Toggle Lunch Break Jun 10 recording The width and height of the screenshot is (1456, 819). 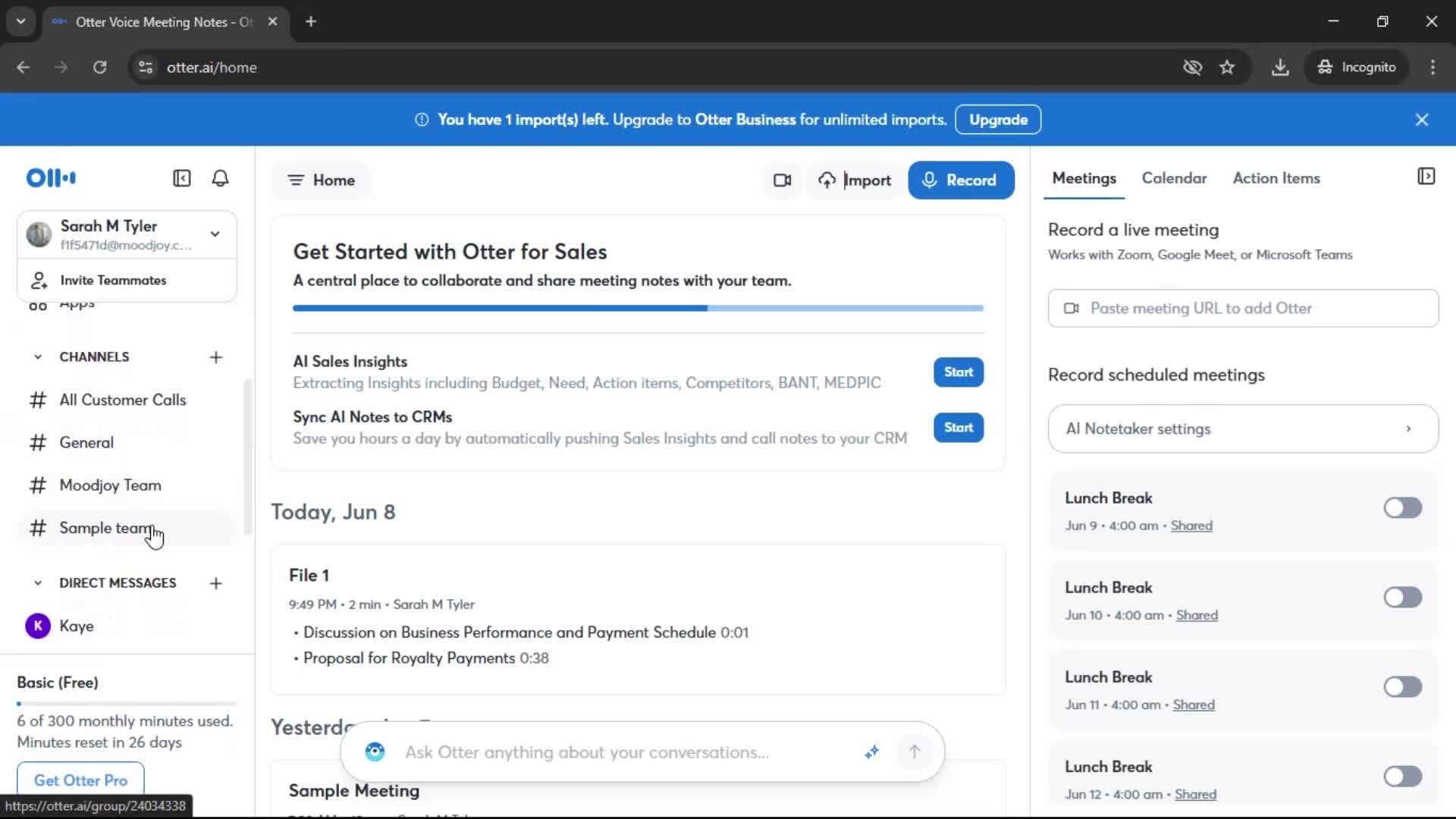click(1402, 598)
